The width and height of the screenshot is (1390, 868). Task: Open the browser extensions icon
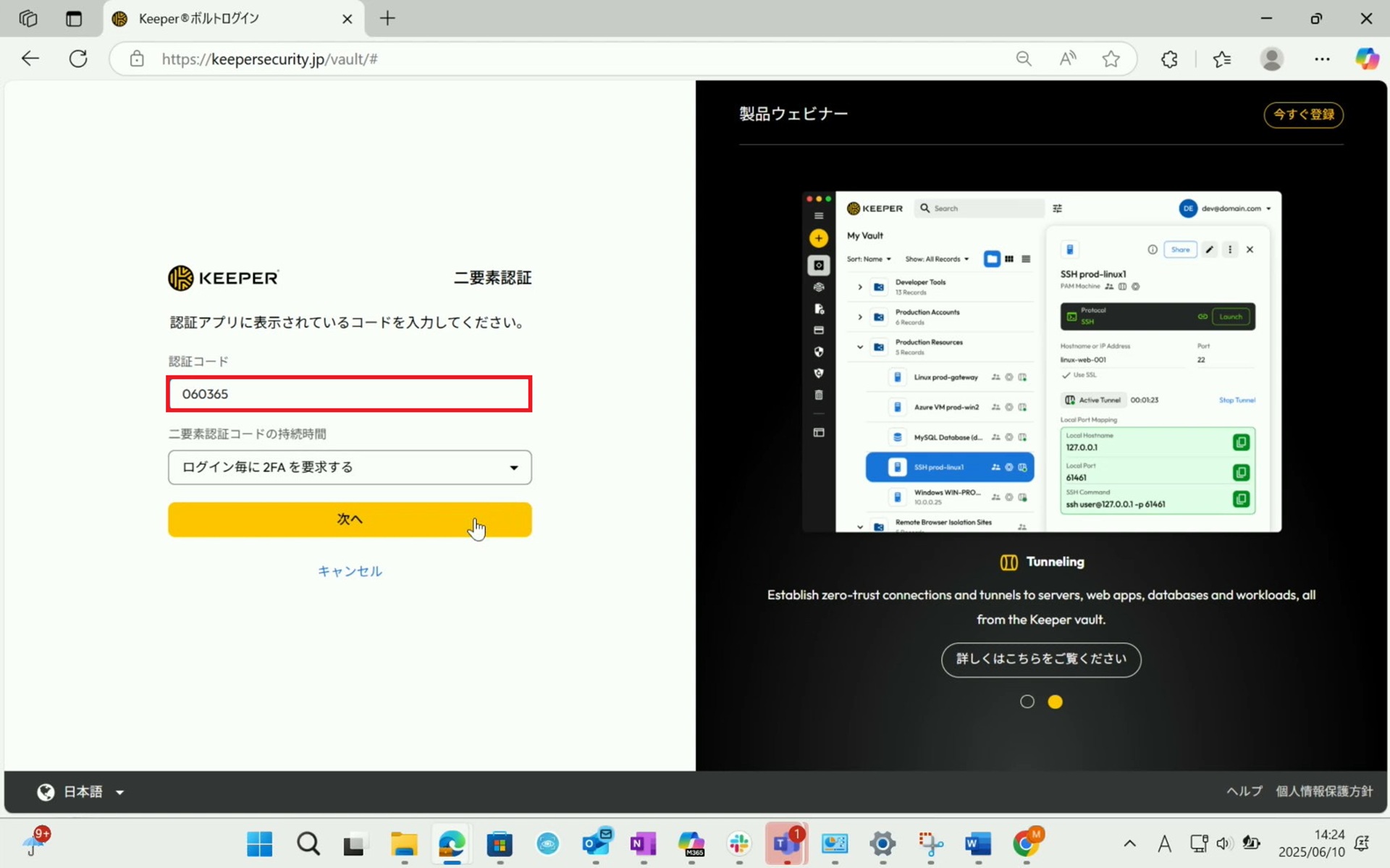[x=1169, y=59]
